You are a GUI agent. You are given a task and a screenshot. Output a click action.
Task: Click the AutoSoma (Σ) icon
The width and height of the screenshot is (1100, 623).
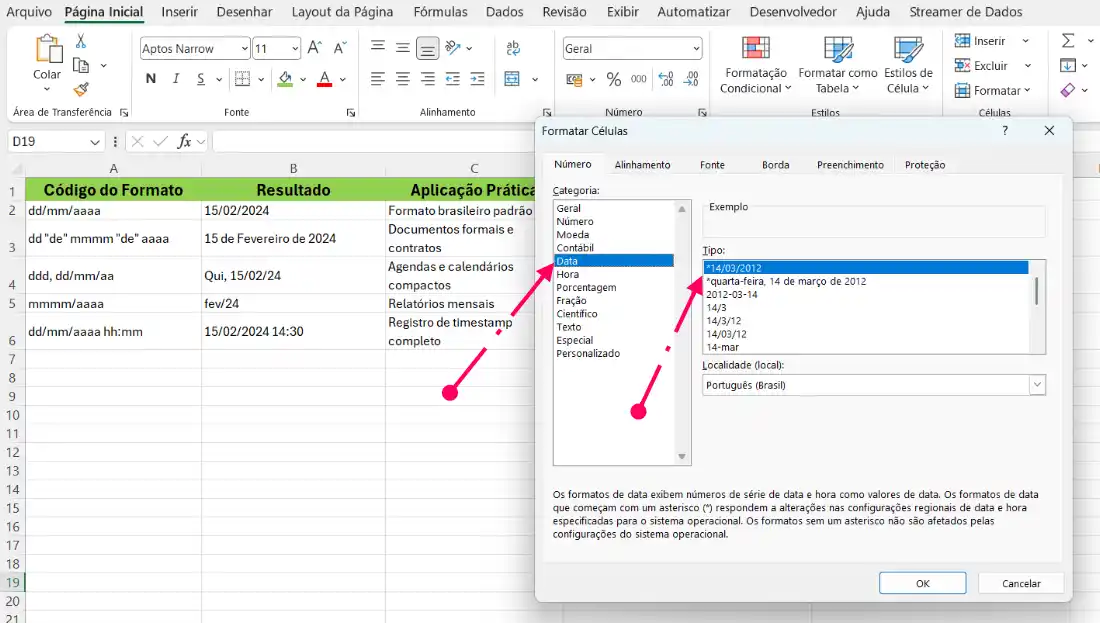tap(1070, 40)
